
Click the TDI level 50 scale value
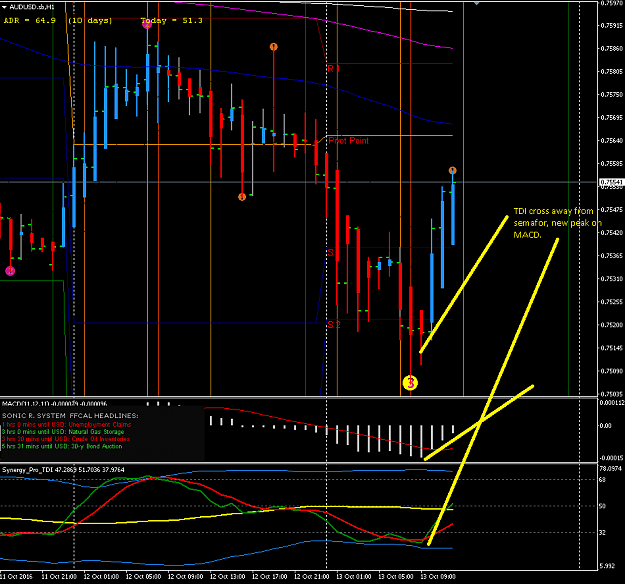click(x=602, y=506)
